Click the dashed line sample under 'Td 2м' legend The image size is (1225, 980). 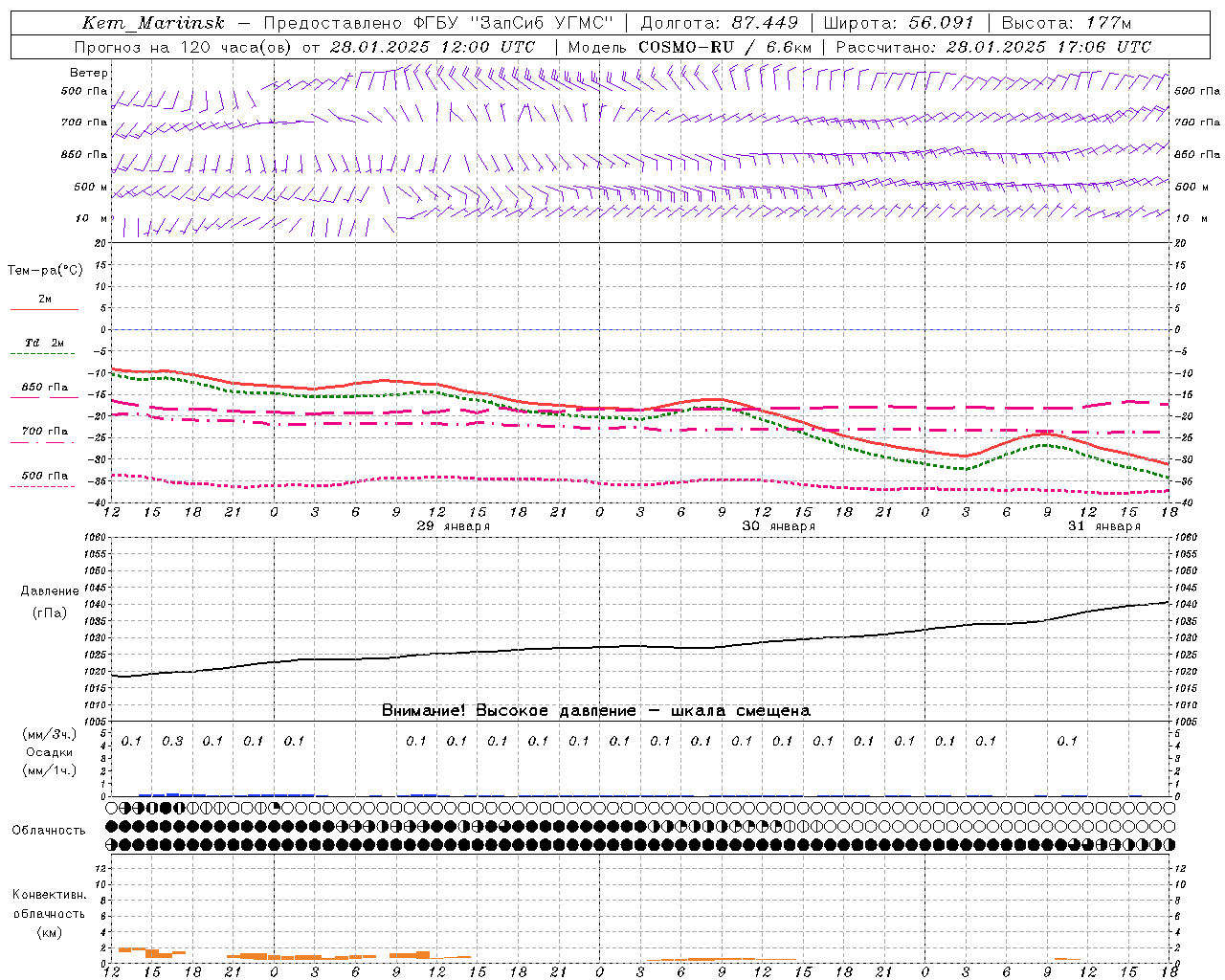coord(44,354)
